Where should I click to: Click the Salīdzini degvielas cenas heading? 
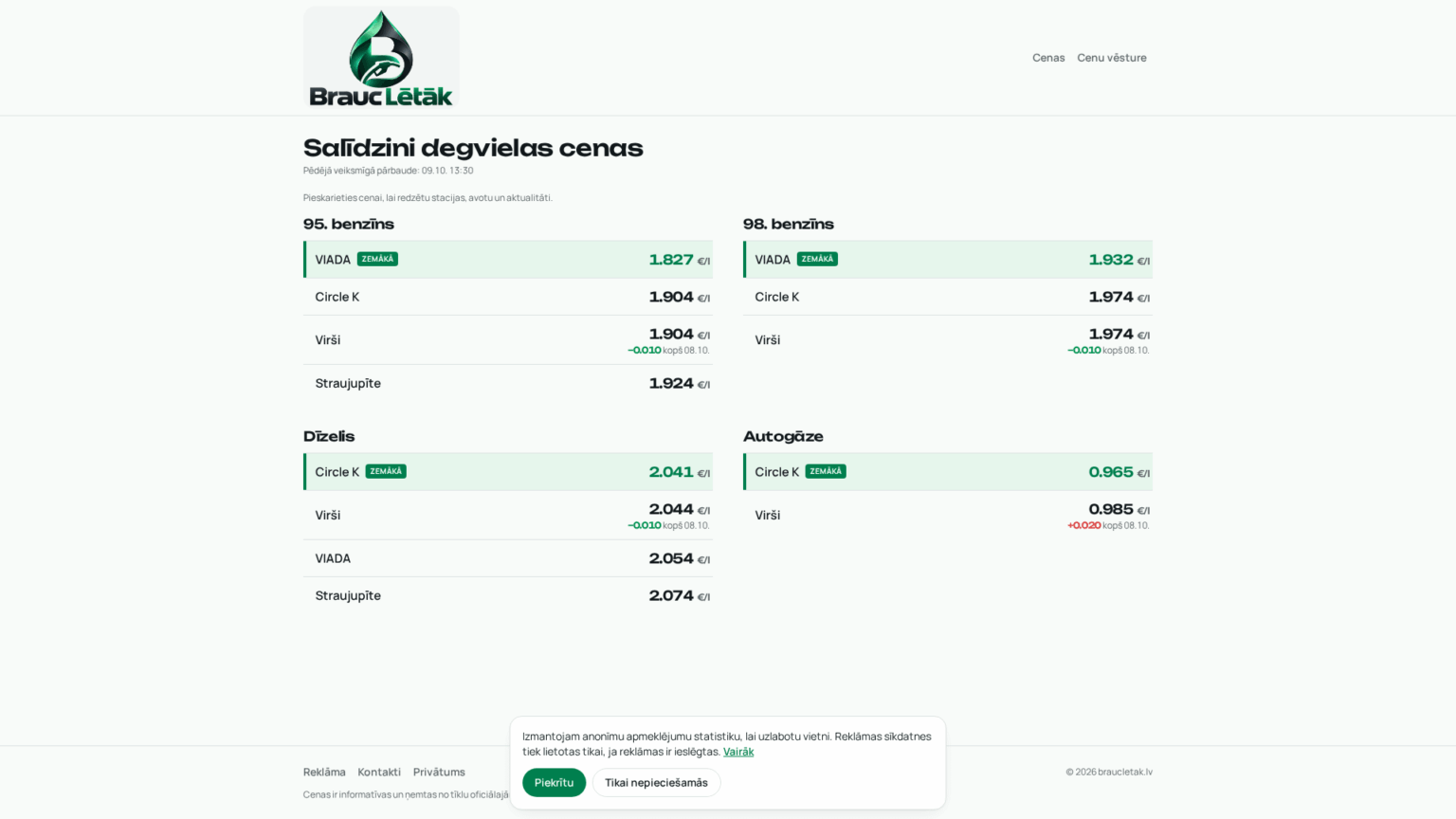[473, 148]
